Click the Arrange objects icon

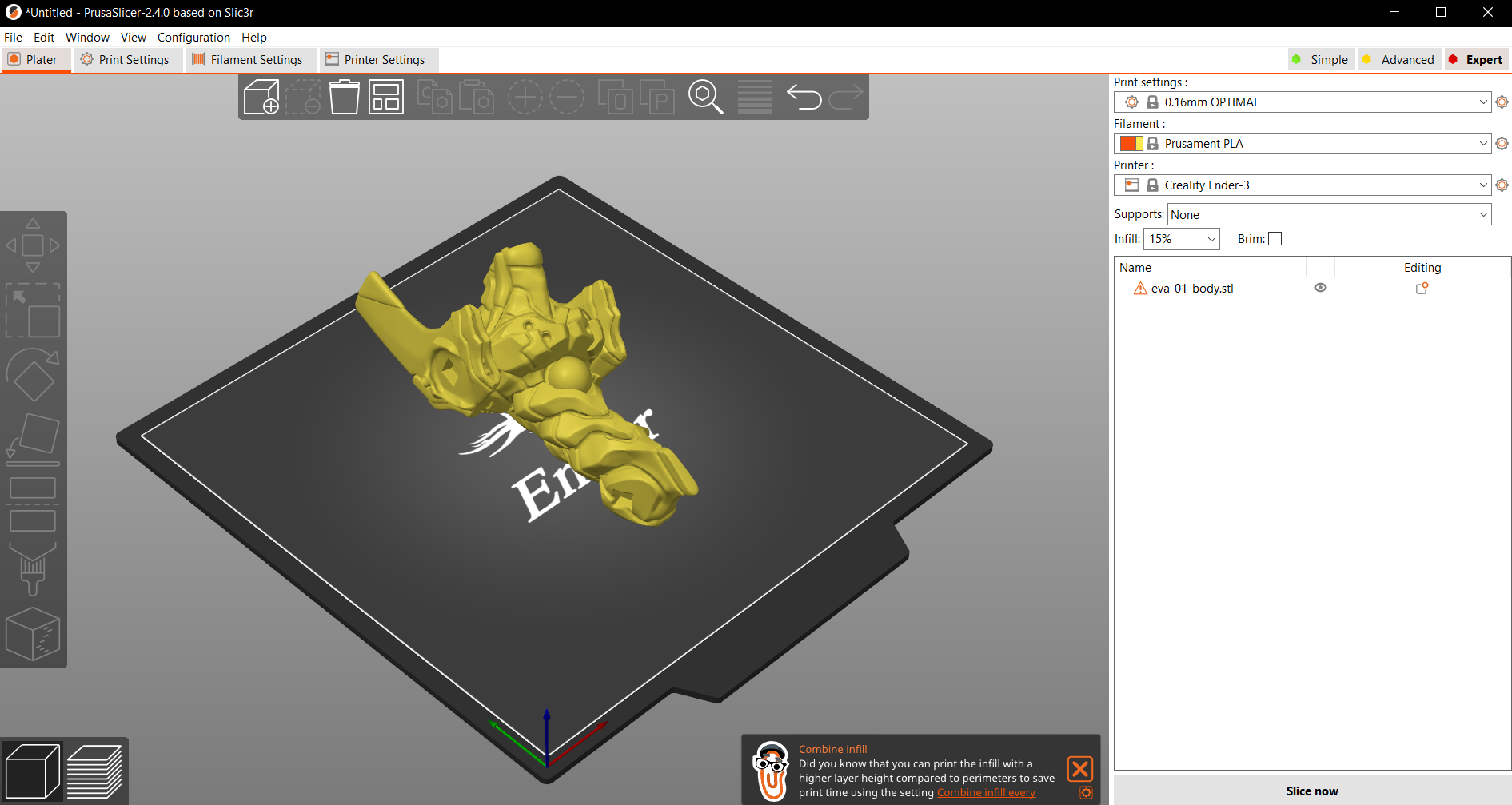tap(386, 98)
